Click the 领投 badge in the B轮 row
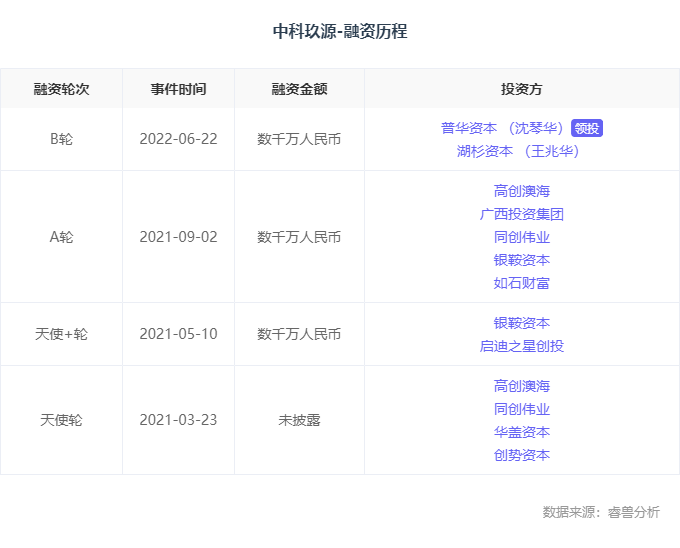This screenshot has height=548, width=680. pyautogui.click(x=587, y=128)
